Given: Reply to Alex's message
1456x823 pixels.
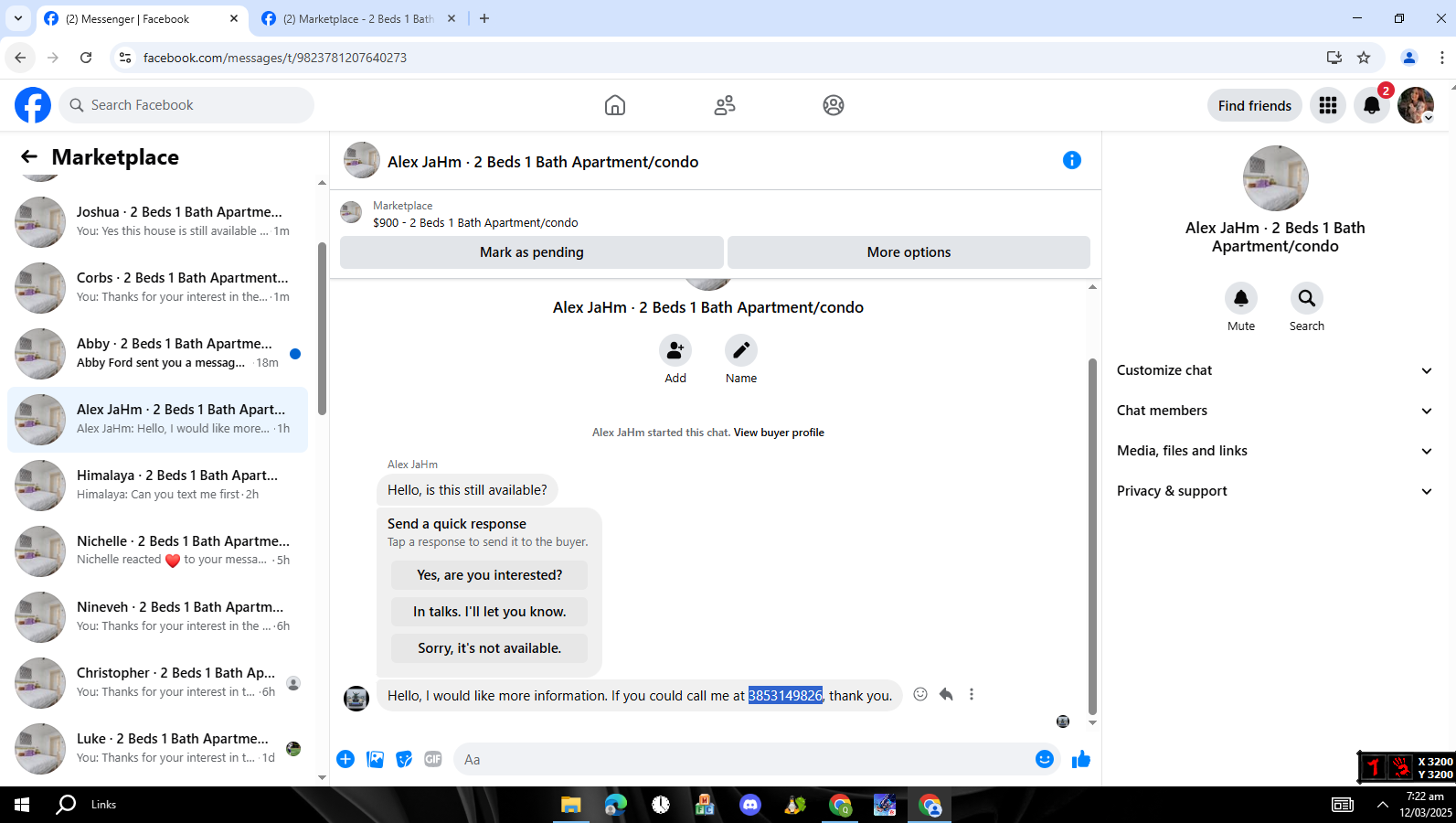Looking at the screenshot, I should pyautogui.click(x=946, y=694).
